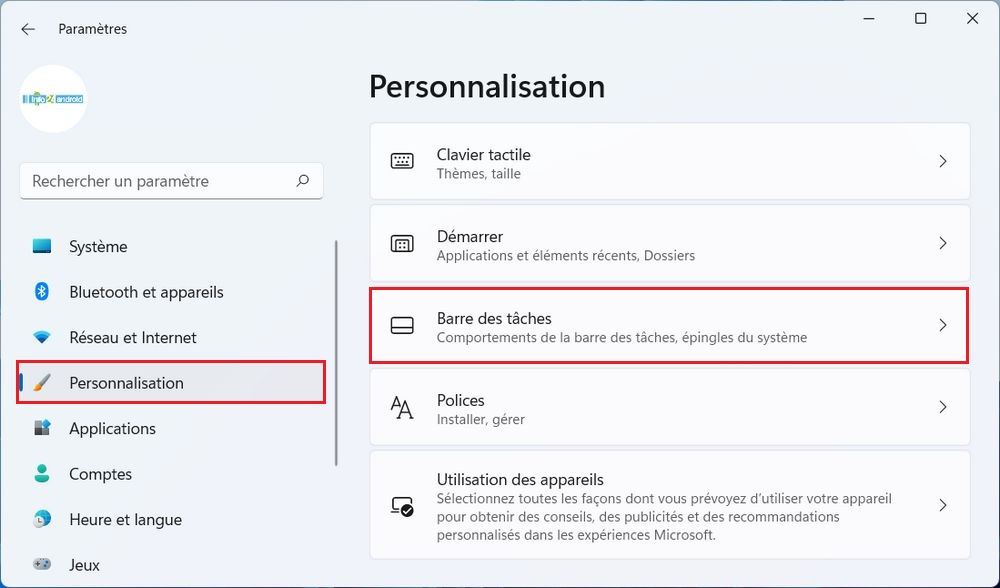Click the Polices AA icon
Image resolution: width=1000 pixels, height=588 pixels.
(x=402, y=407)
